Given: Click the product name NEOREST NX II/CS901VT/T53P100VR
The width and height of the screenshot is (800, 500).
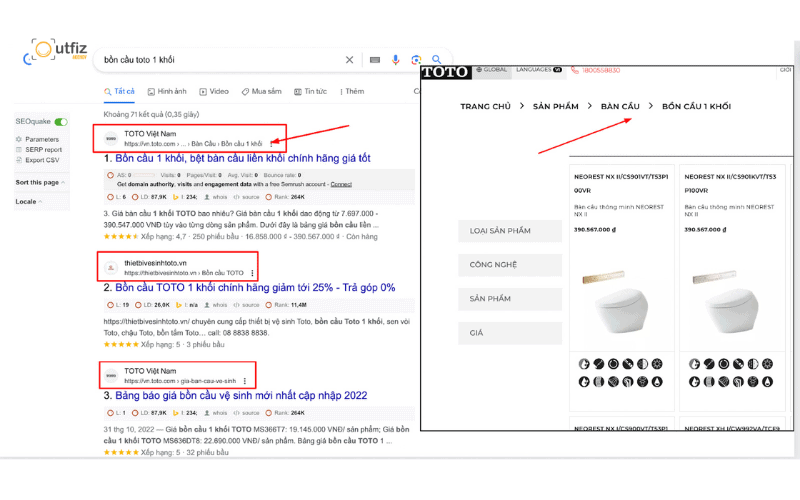Looking at the screenshot, I should 621,183.
